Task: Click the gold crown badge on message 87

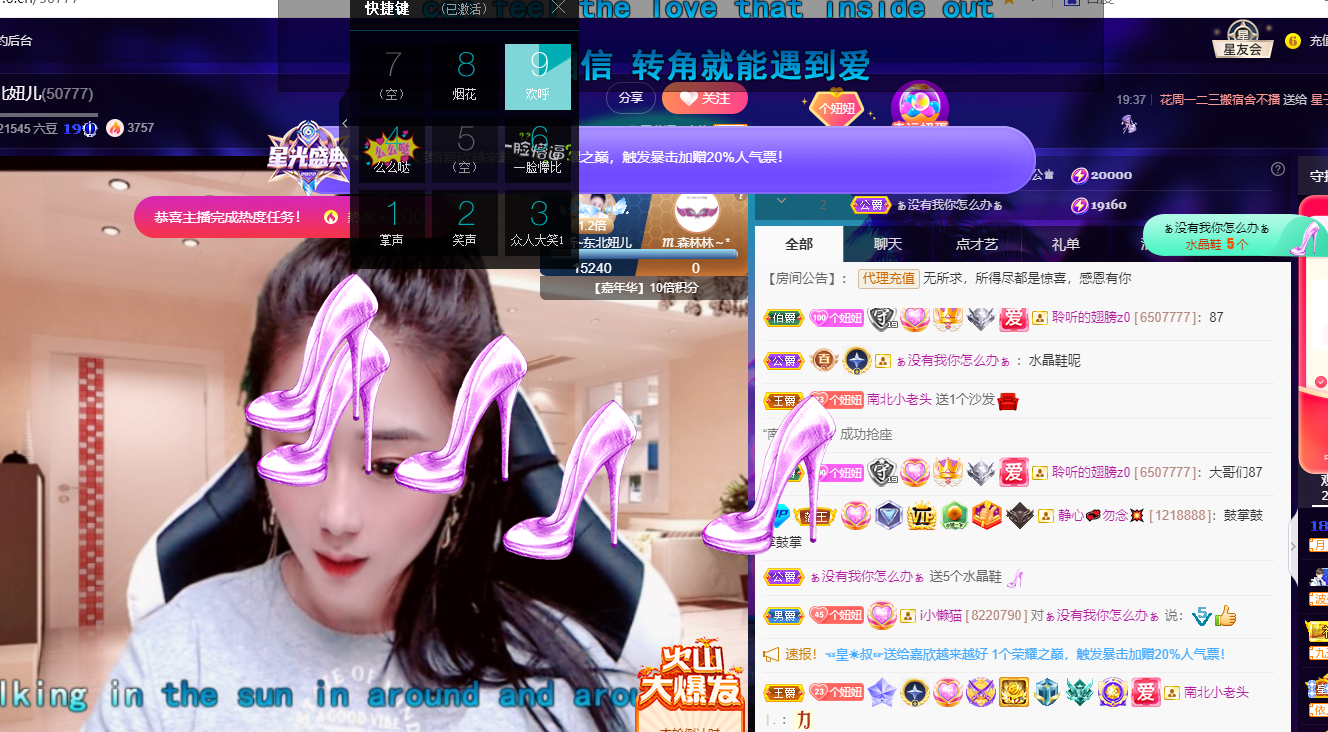Action: pos(947,318)
